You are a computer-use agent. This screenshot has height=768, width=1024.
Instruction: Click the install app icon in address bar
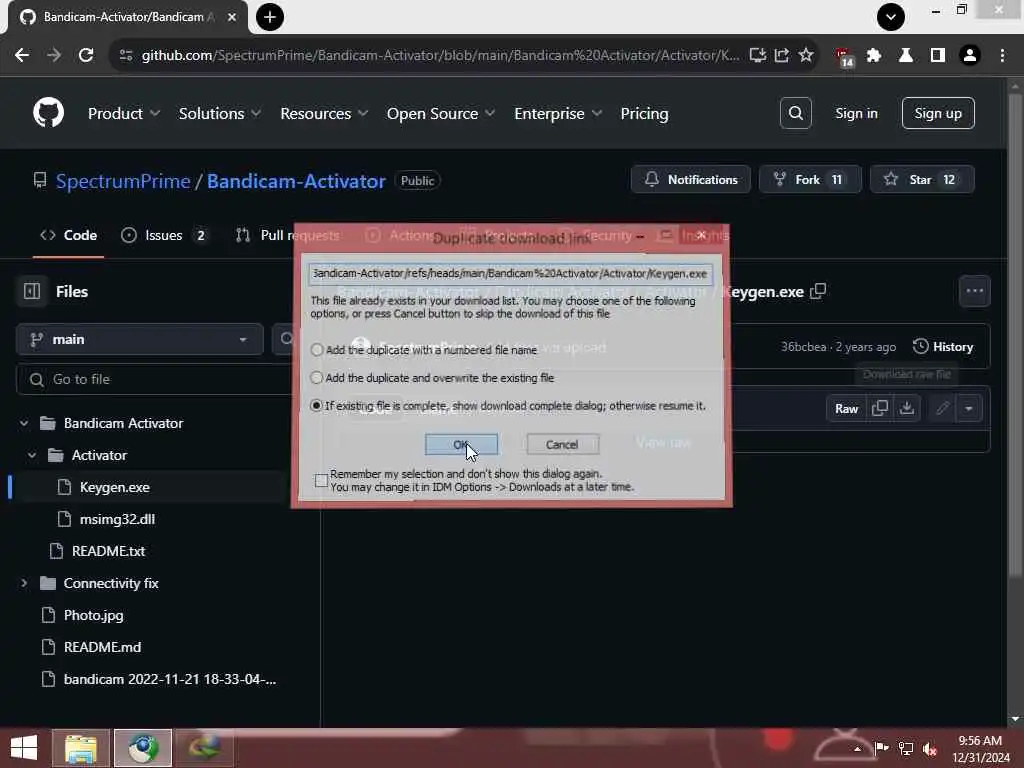click(758, 56)
